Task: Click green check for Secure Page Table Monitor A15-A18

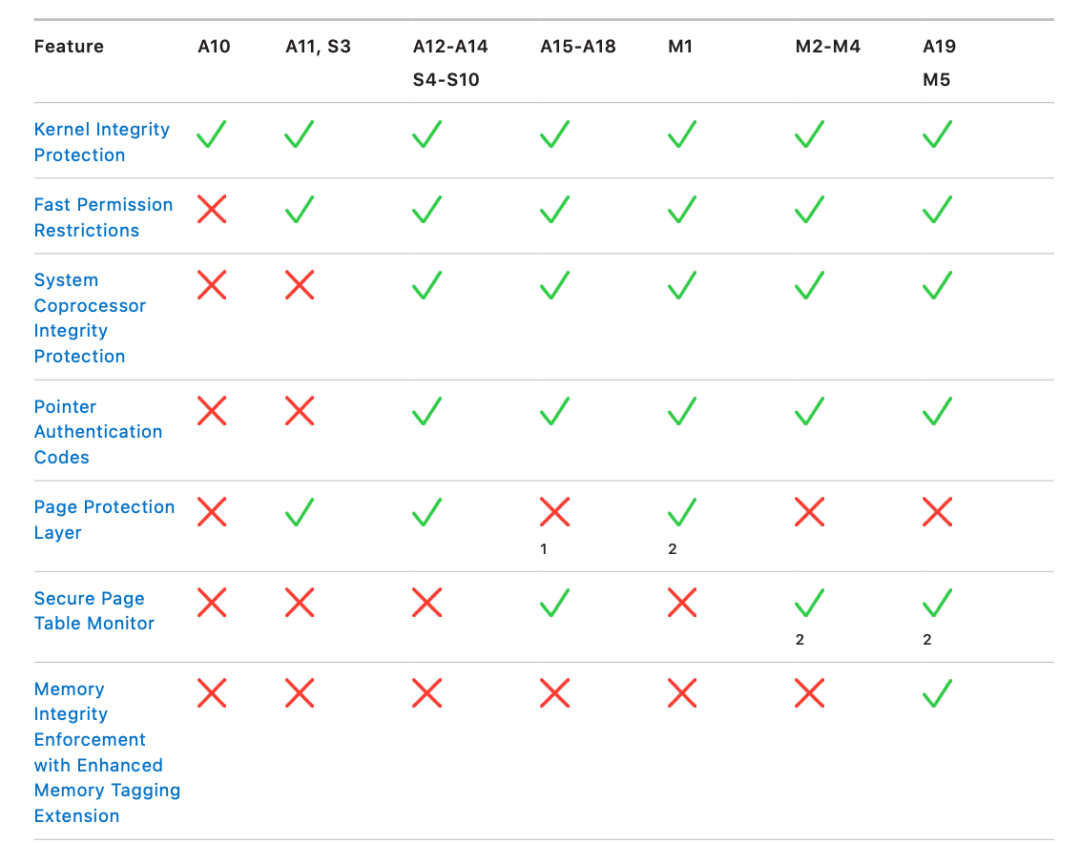Action: [555, 602]
